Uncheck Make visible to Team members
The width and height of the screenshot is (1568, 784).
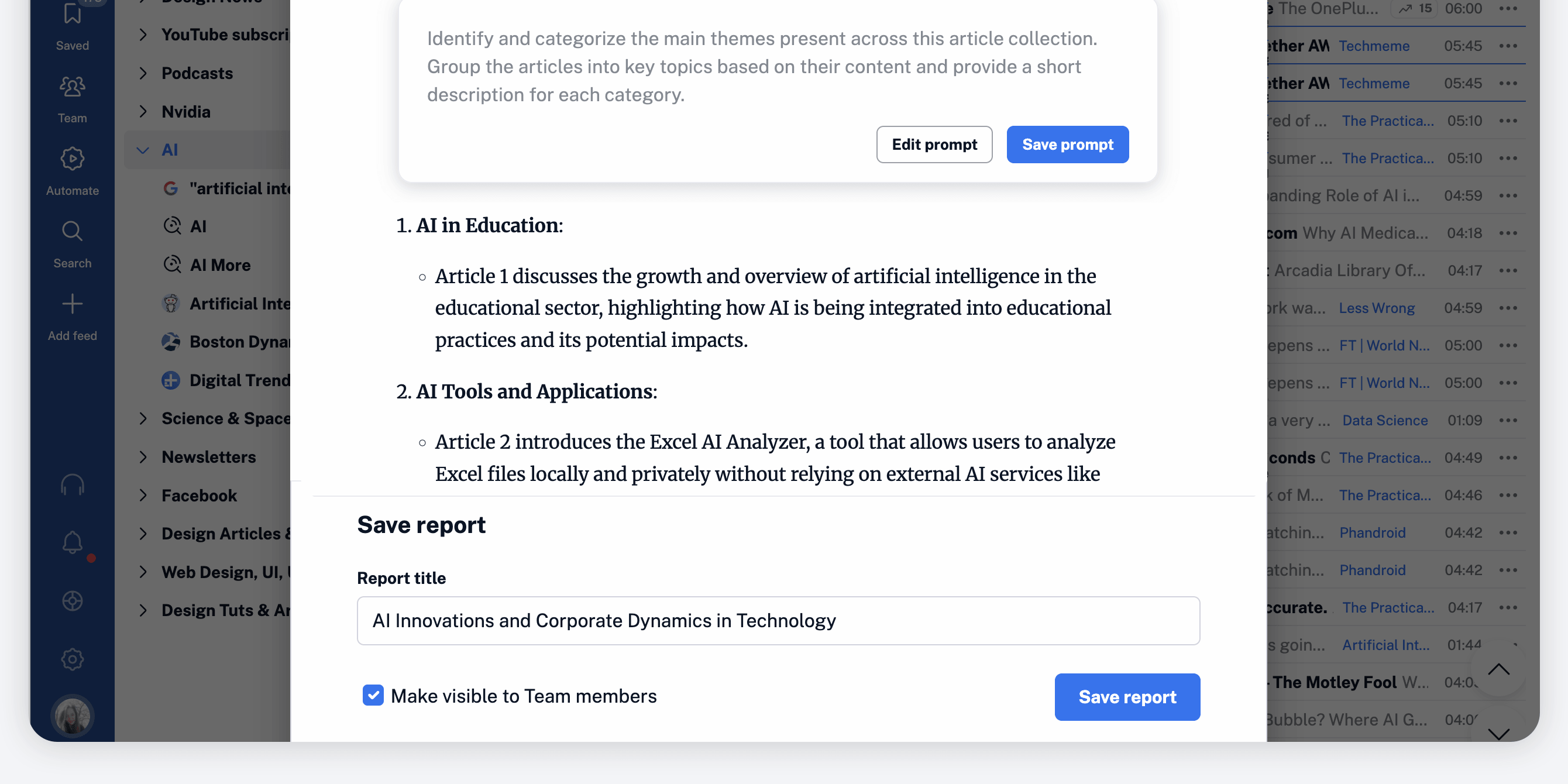click(x=373, y=695)
